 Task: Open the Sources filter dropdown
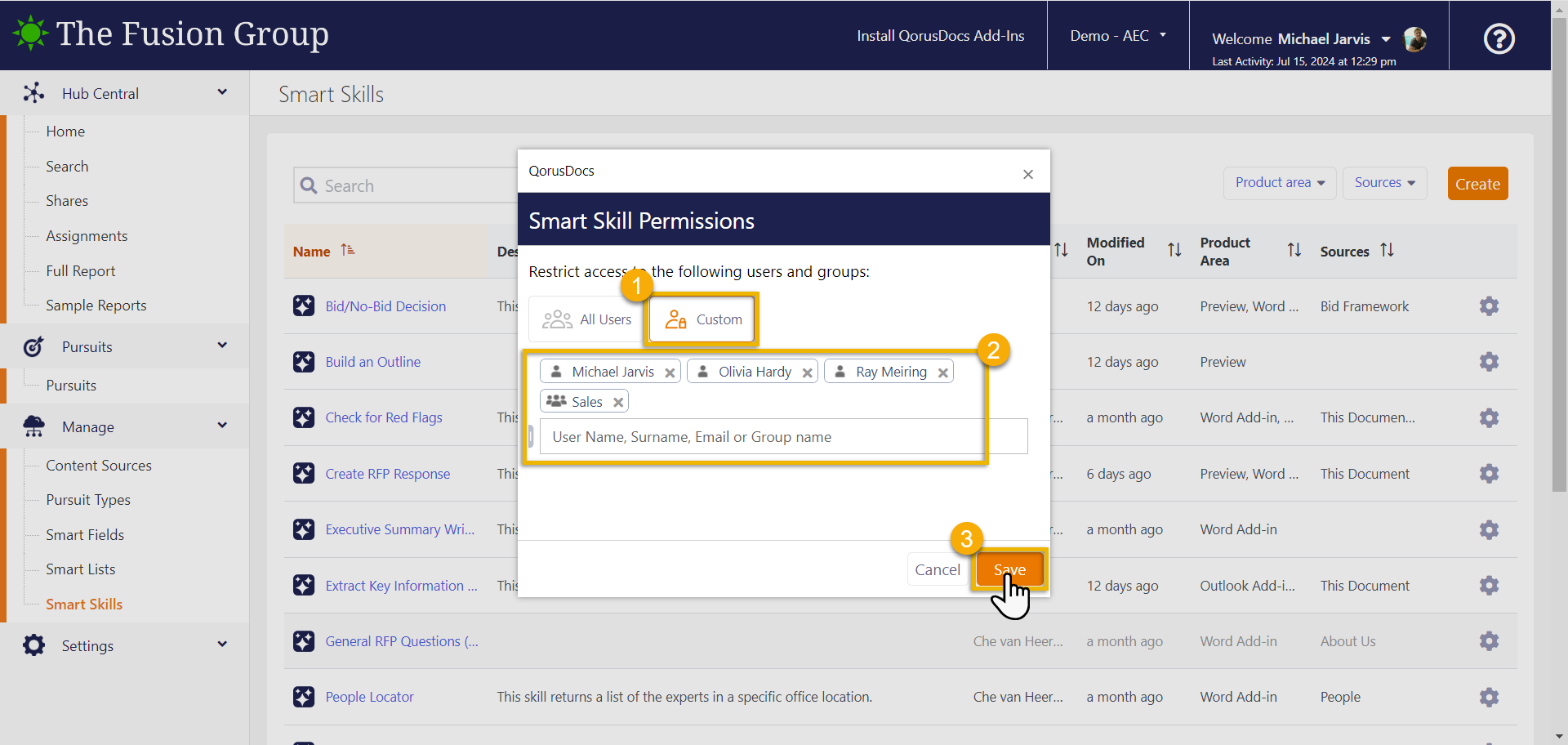[x=1384, y=183]
